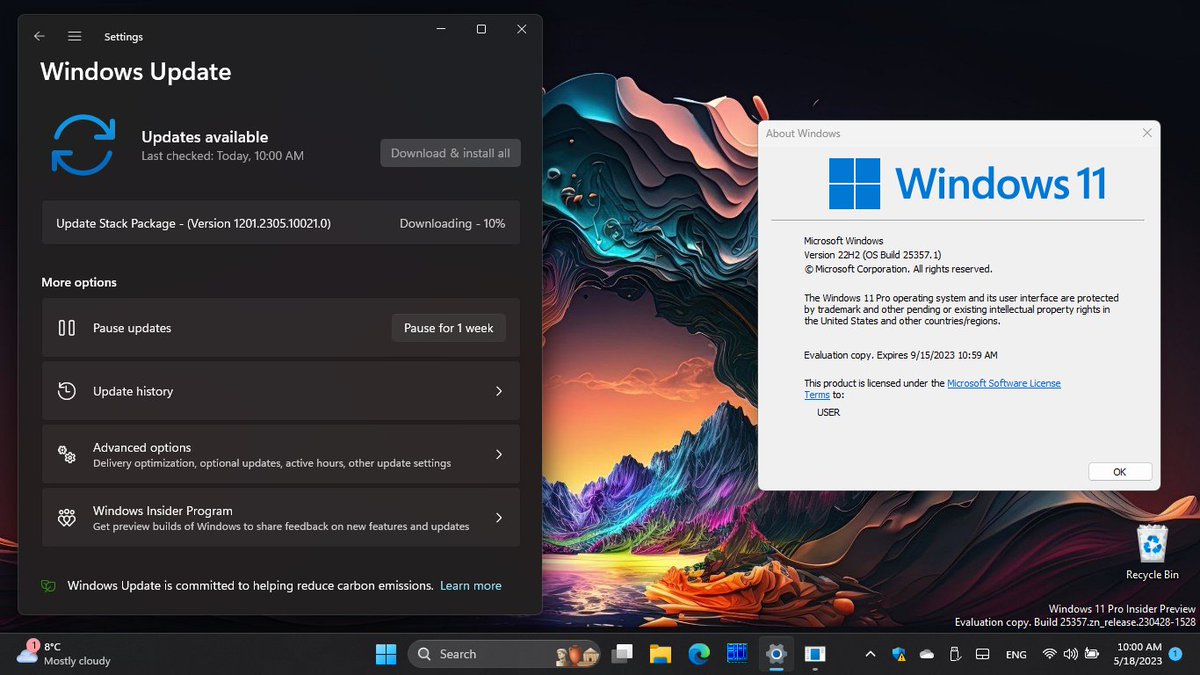
Task: Open the Advanced options row
Action: pyautogui.click(x=281, y=454)
